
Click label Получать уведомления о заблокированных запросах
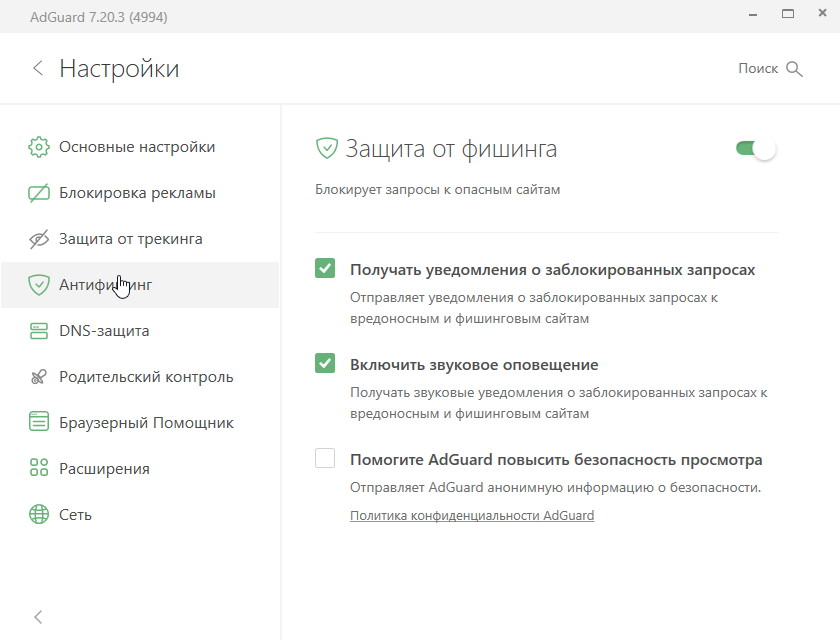pyautogui.click(x=552, y=269)
